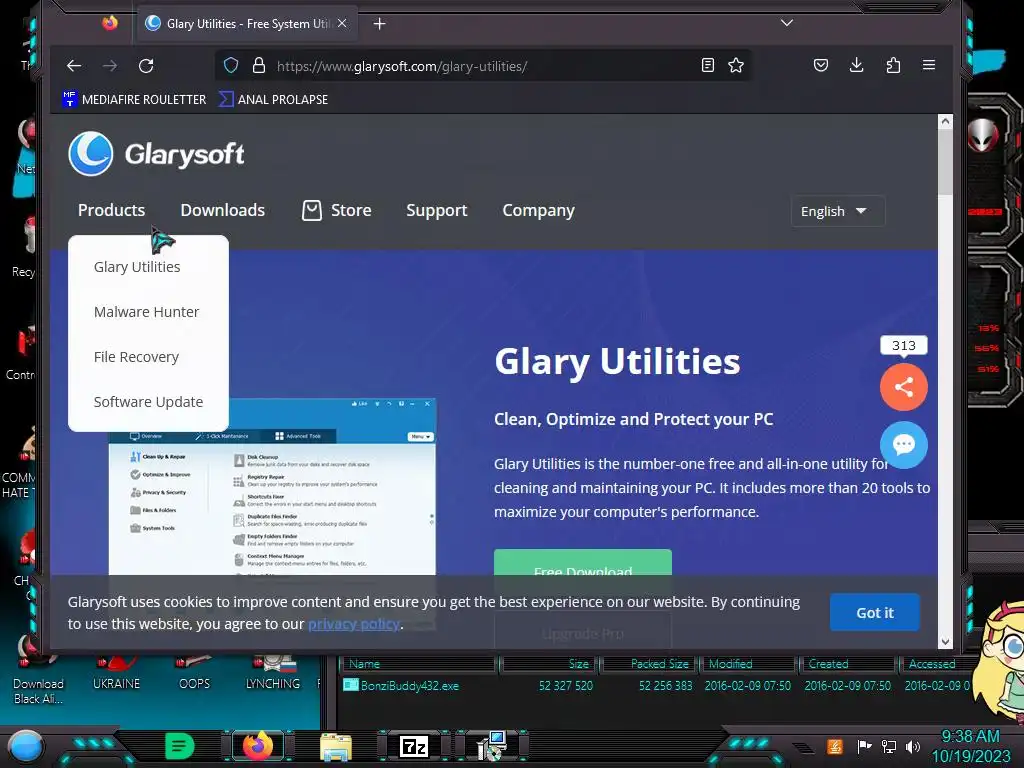Open the Windows Start orb

[26, 746]
